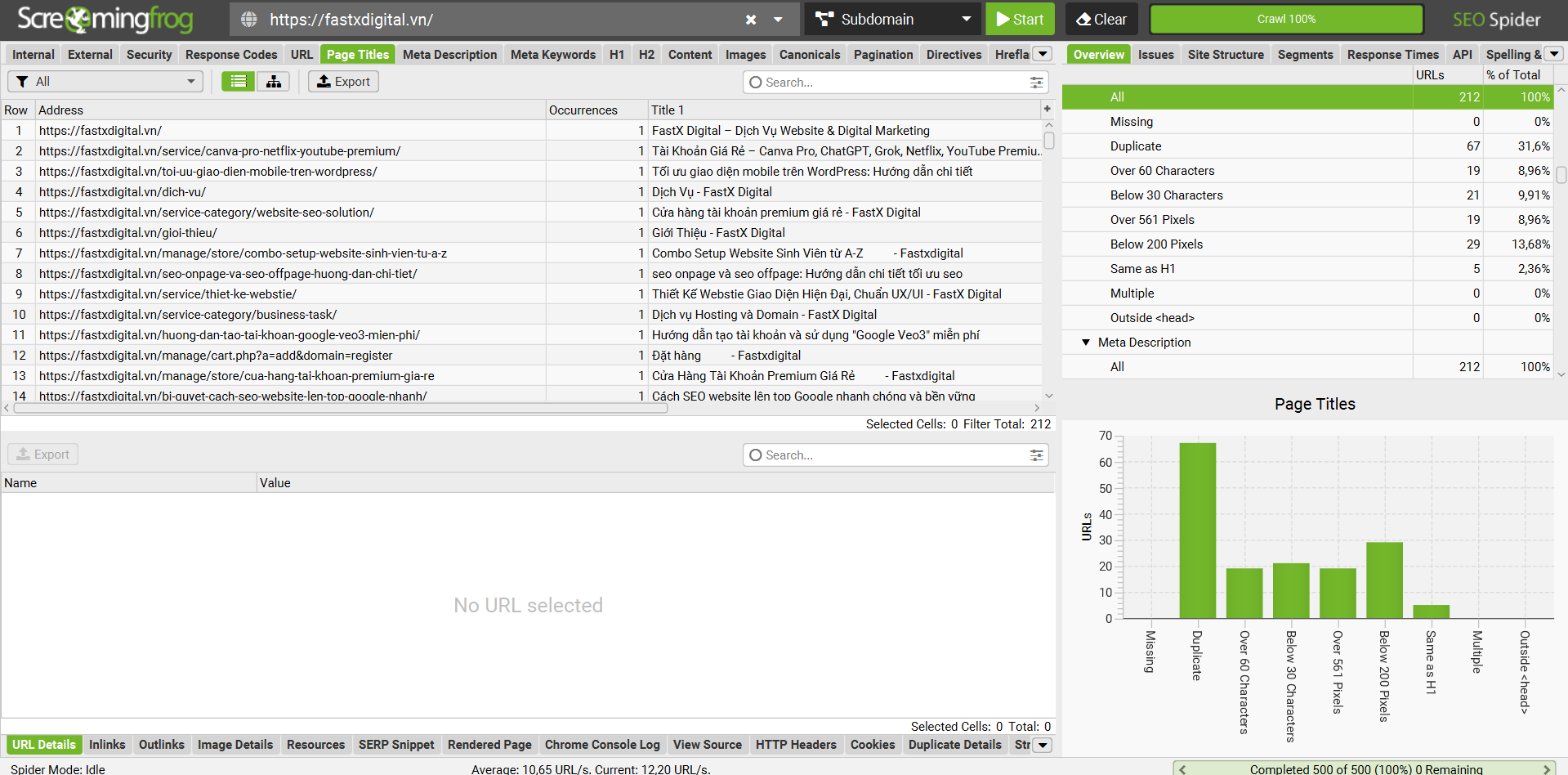Export the Page Titles table
The height and width of the screenshot is (775, 1568).
(343, 81)
